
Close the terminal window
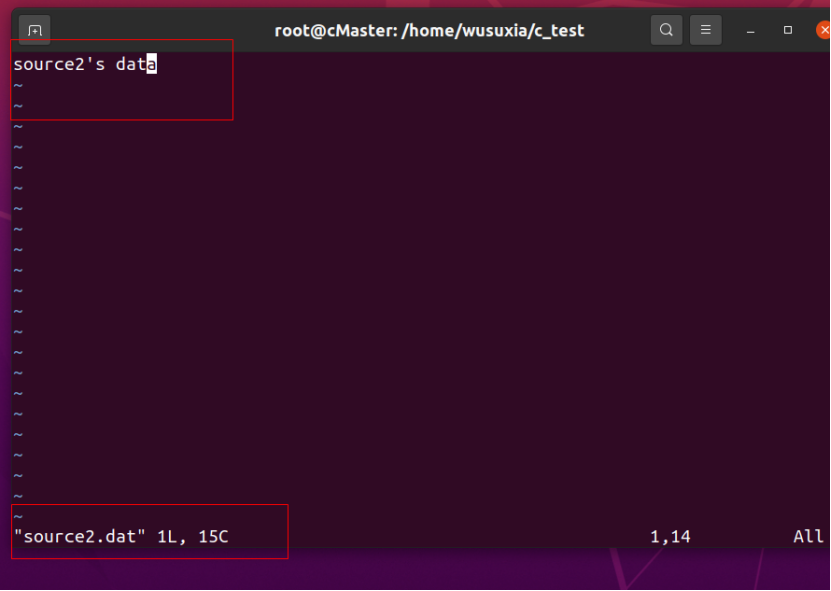pos(823,30)
